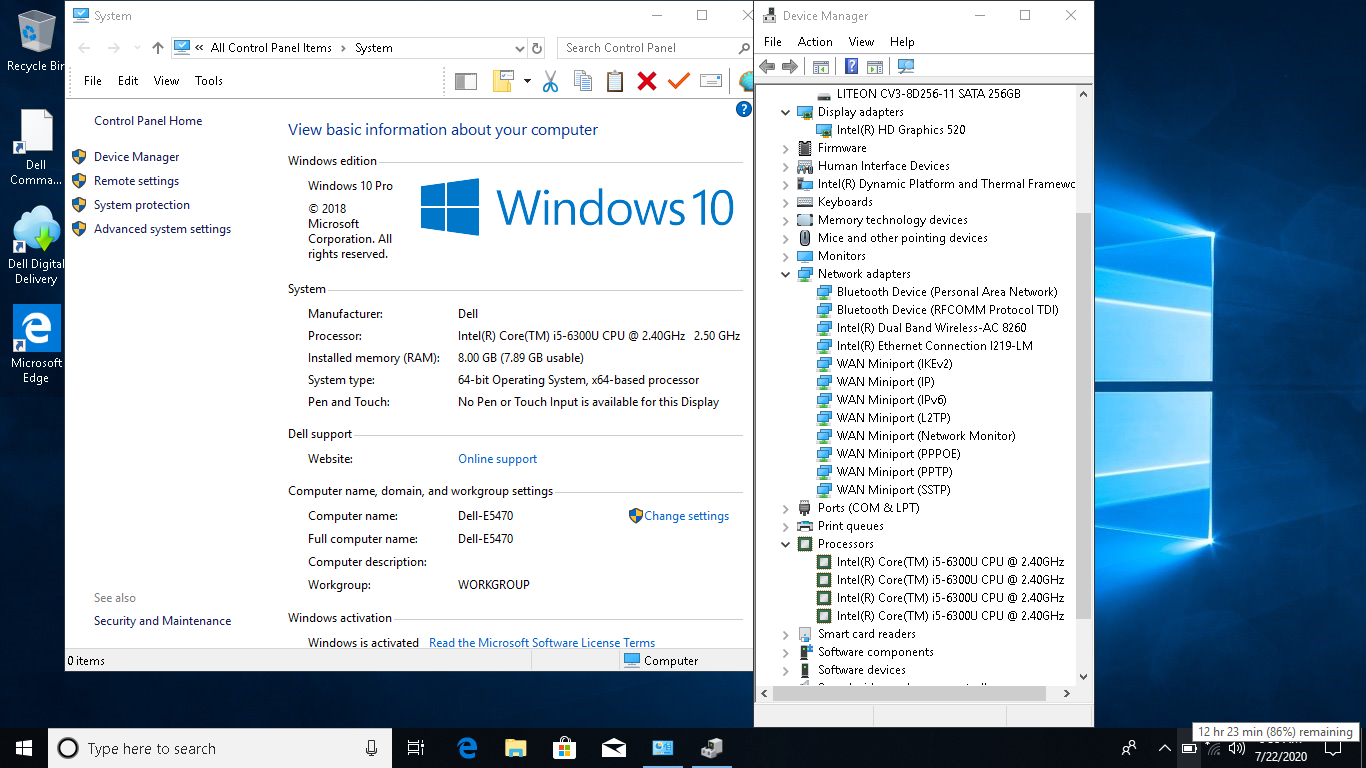Open Tools menu in System window
This screenshot has width=1366, height=768.
209,81
